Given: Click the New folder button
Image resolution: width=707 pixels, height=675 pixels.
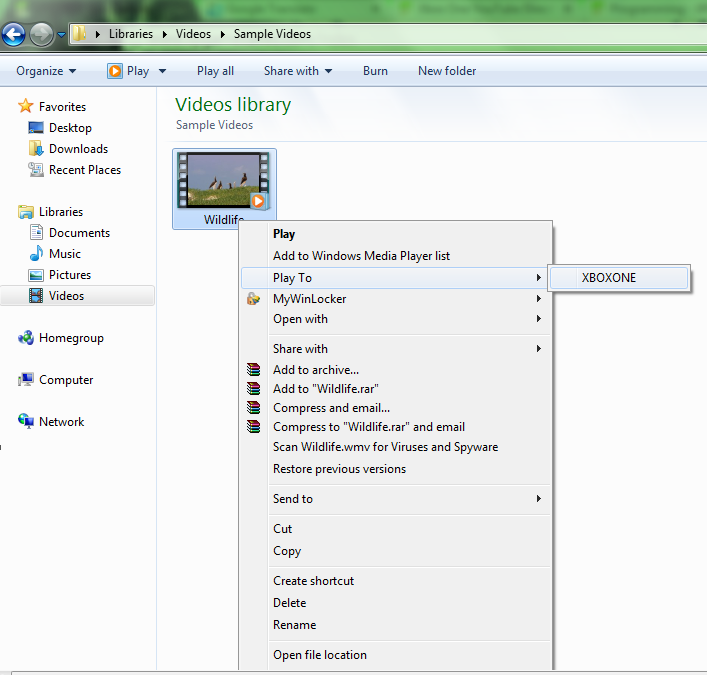Looking at the screenshot, I should tap(447, 71).
